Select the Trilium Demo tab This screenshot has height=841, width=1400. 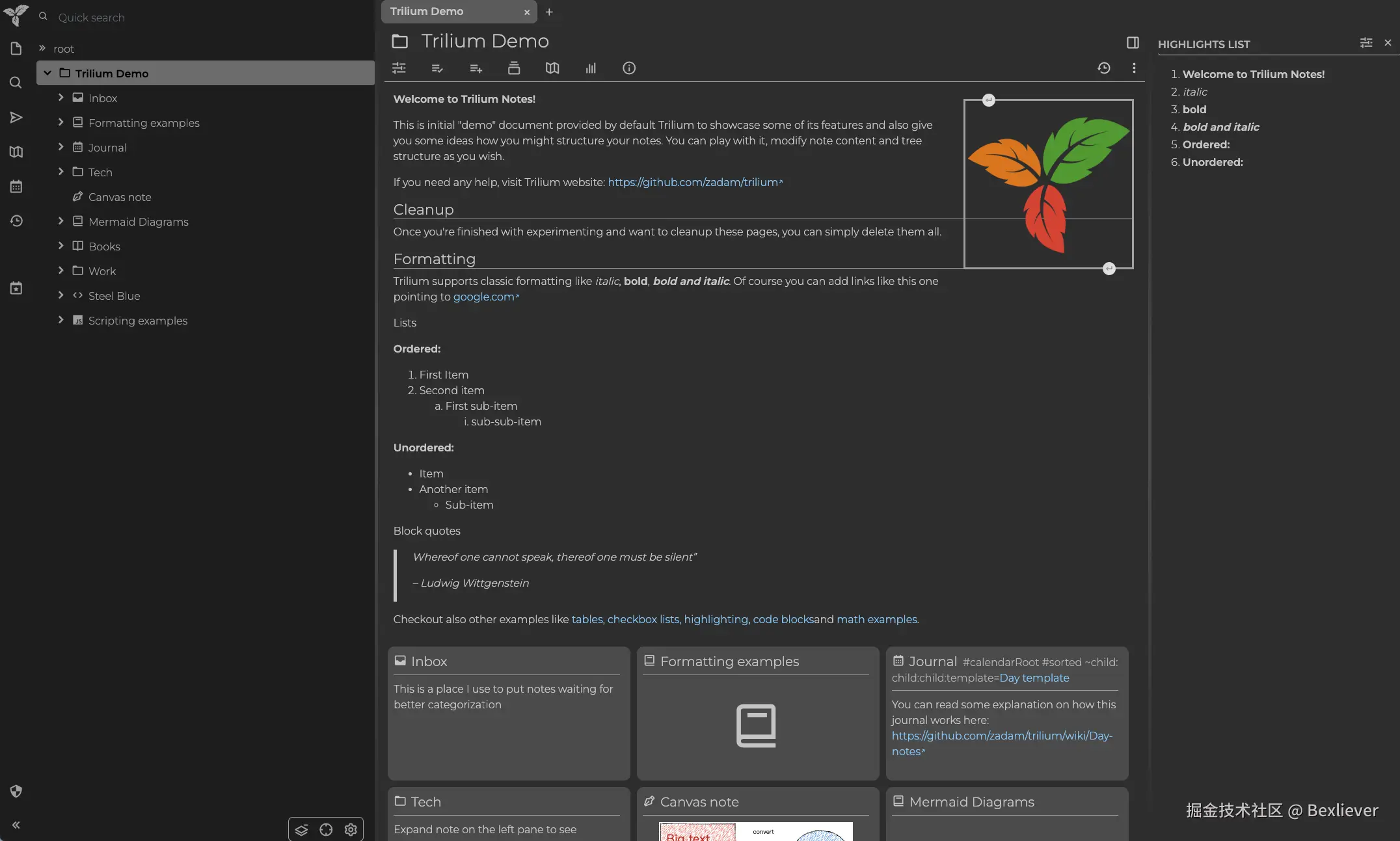click(x=449, y=12)
